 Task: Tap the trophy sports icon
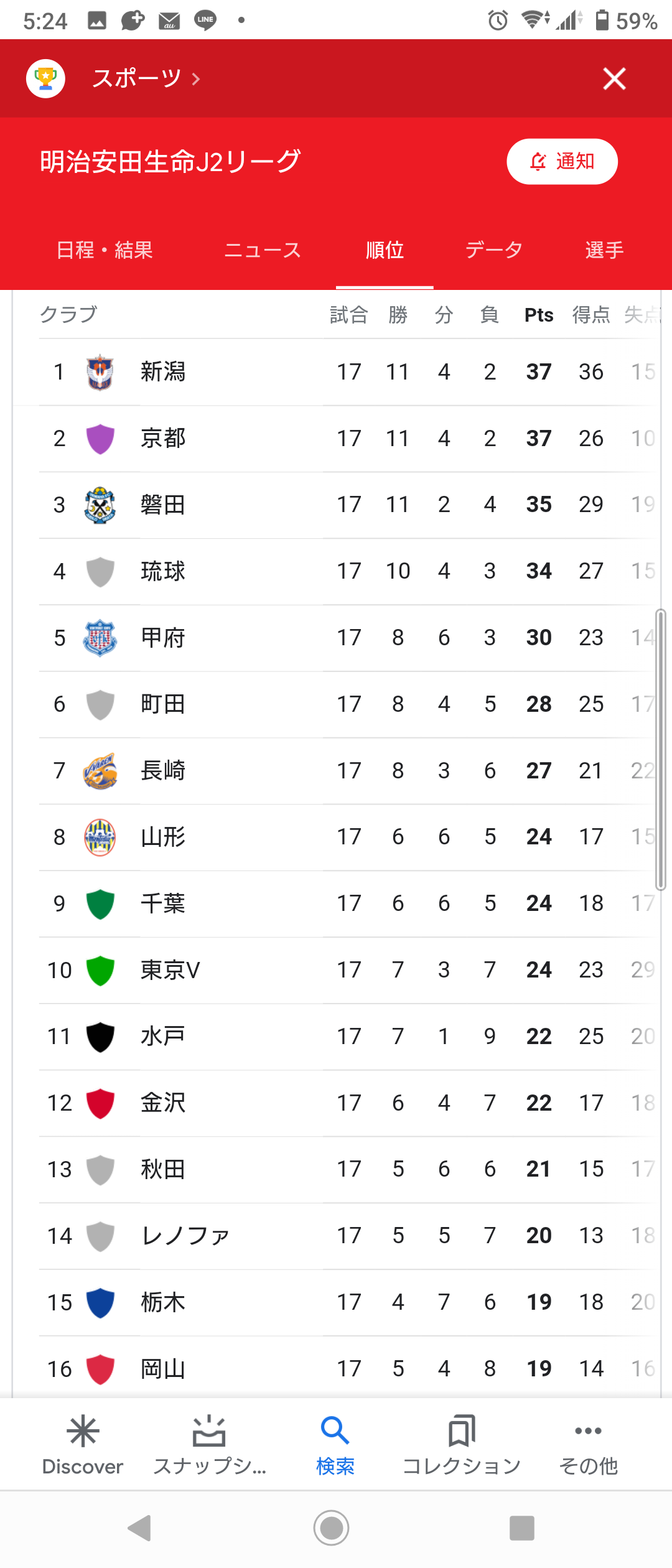pyautogui.click(x=45, y=79)
